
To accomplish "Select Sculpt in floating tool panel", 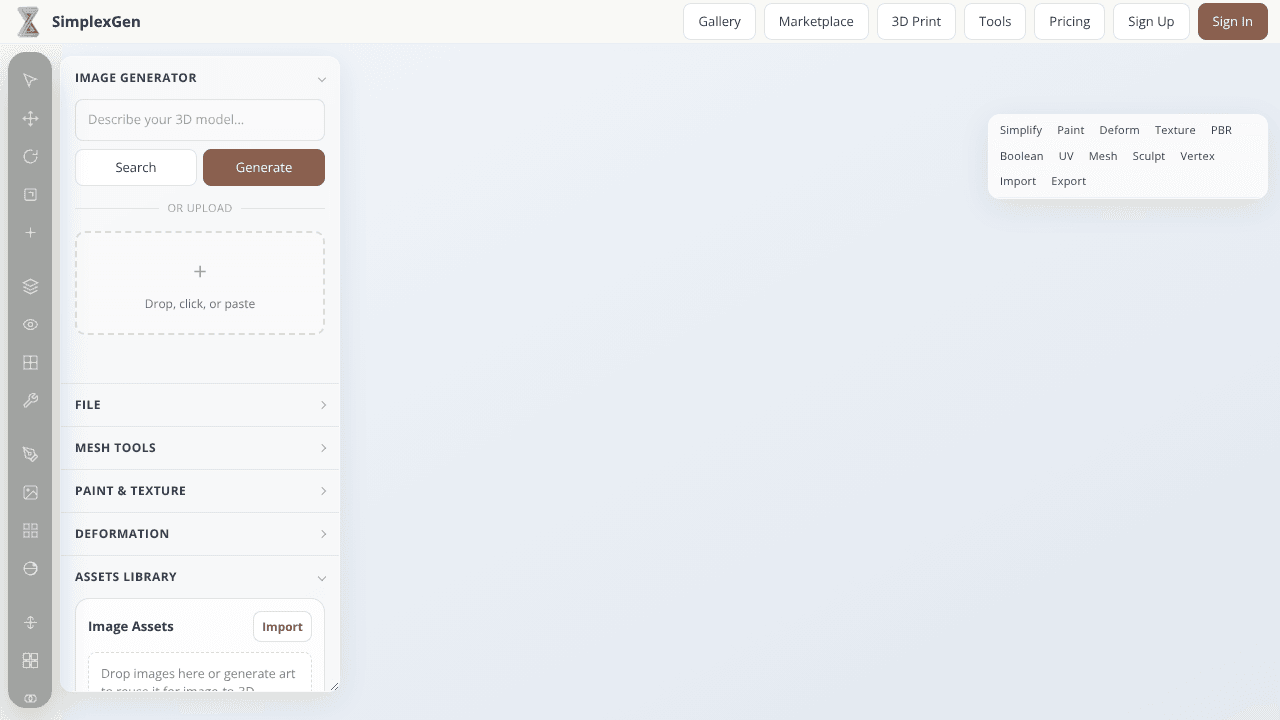I will coord(1149,156).
